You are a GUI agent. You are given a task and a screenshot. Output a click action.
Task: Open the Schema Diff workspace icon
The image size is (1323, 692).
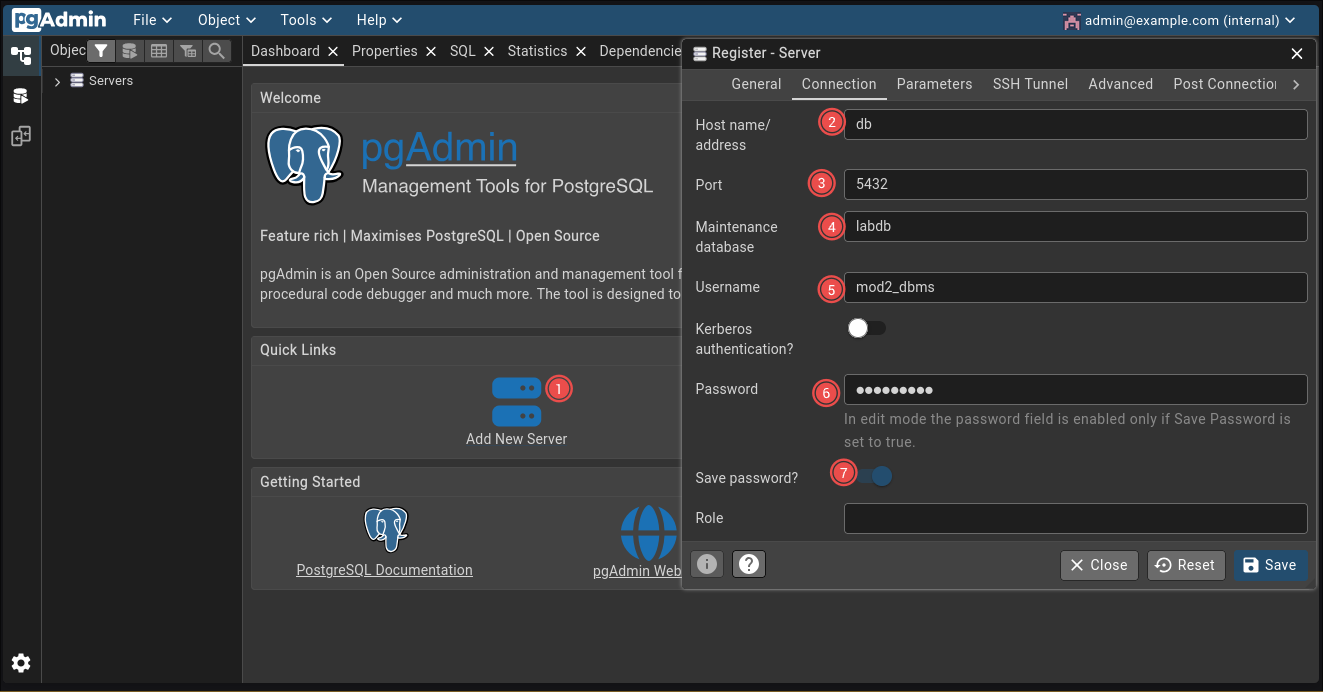click(20, 136)
